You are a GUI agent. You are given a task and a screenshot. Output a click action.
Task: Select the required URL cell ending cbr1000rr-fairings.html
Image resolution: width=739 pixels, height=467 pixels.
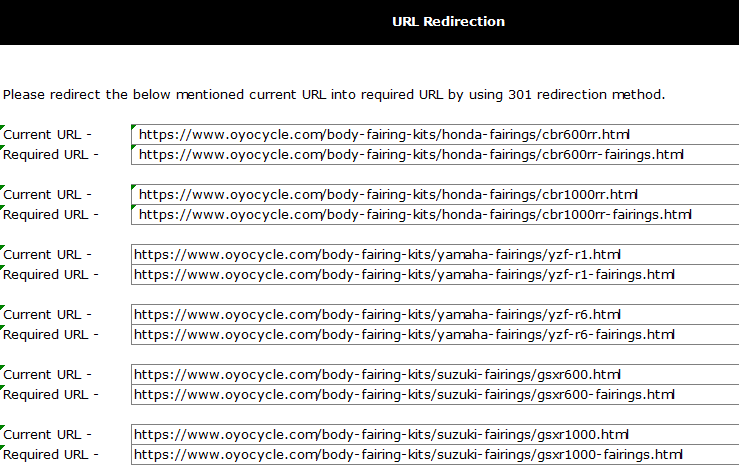click(x=435, y=214)
